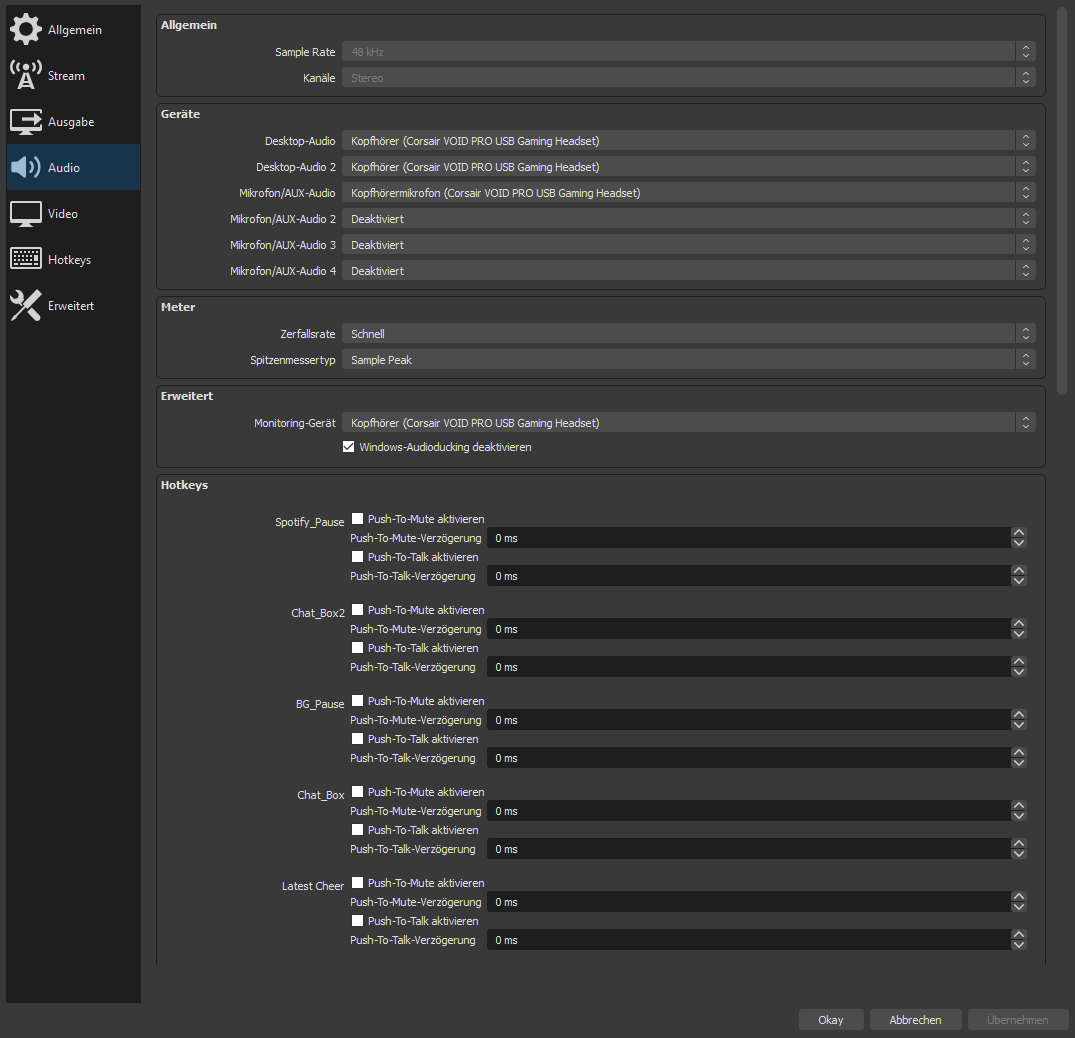Select the Hotkeys keyboard icon
The width and height of the screenshot is (1075, 1038).
click(x=26, y=260)
